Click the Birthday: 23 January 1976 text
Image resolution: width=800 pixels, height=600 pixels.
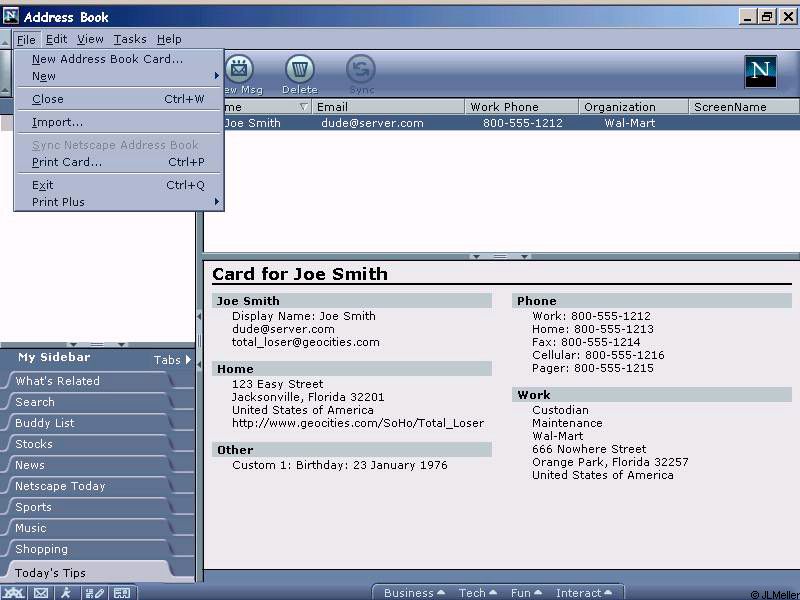(x=371, y=465)
